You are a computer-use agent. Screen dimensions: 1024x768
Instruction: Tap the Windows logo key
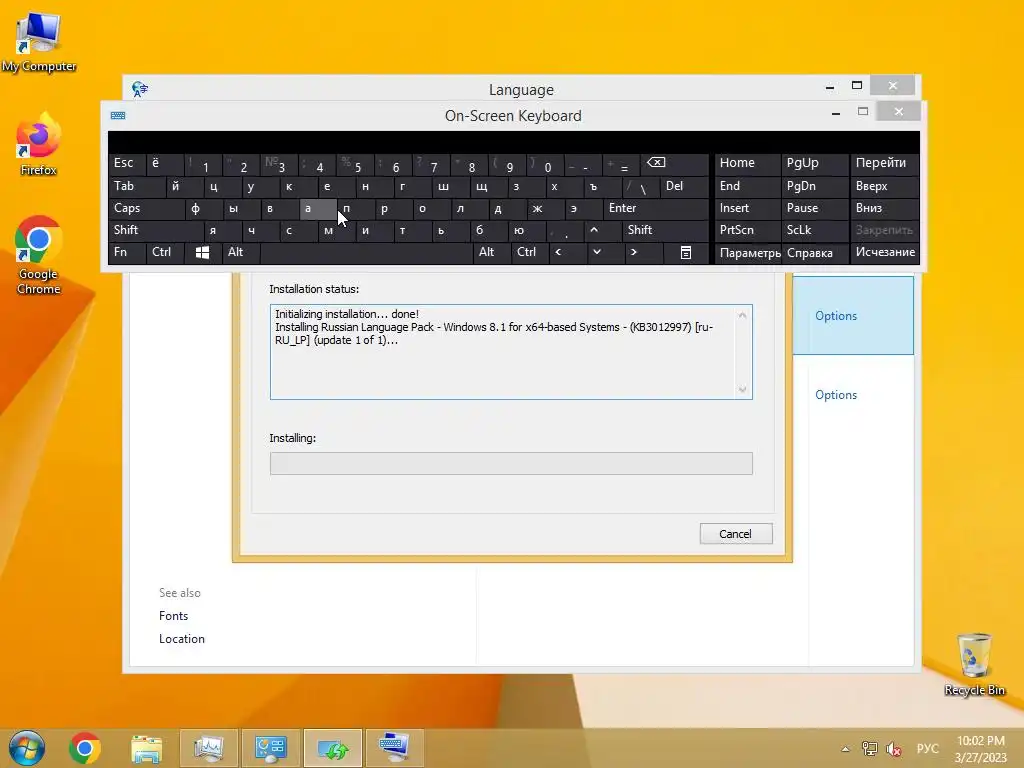tap(202, 253)
